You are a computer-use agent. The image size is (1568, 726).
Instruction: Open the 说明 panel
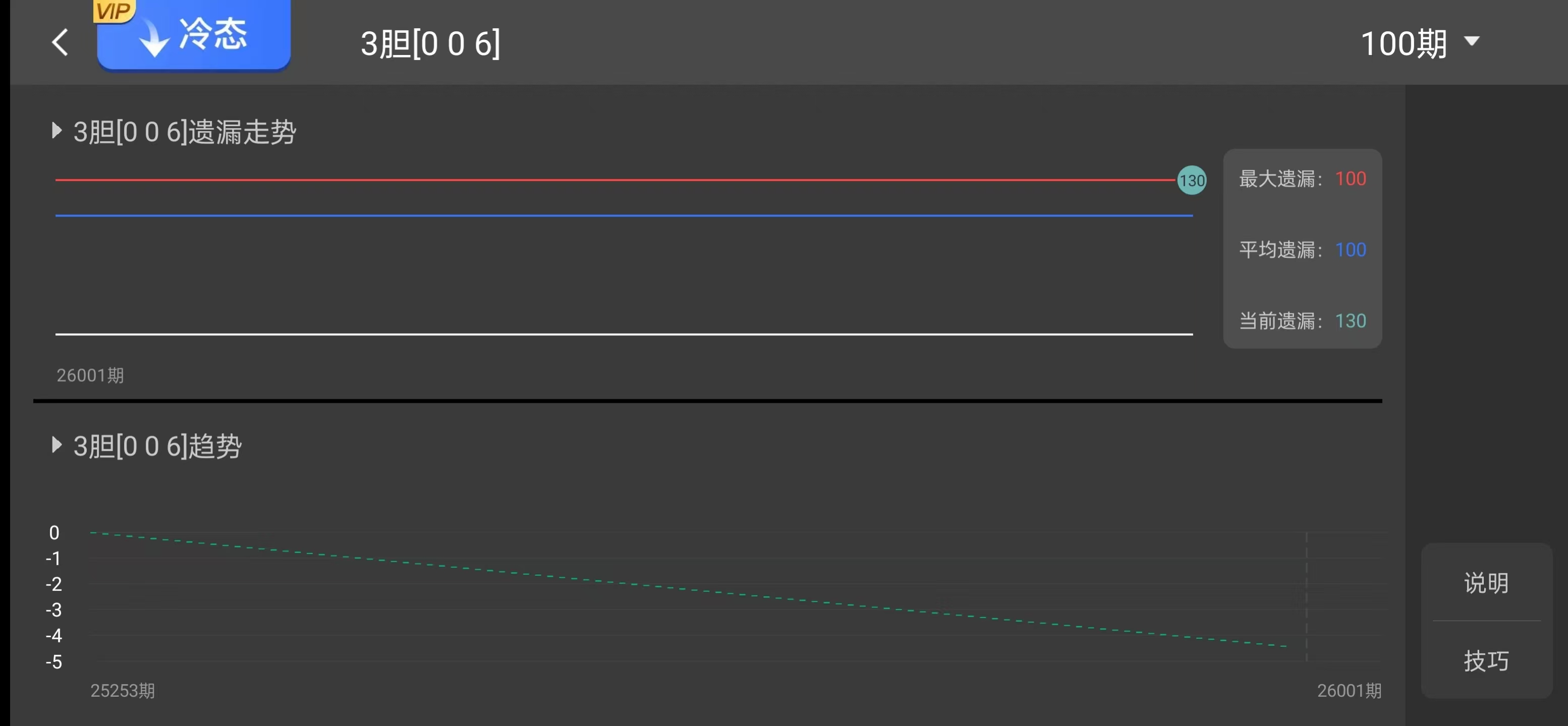pos(1486,583)
